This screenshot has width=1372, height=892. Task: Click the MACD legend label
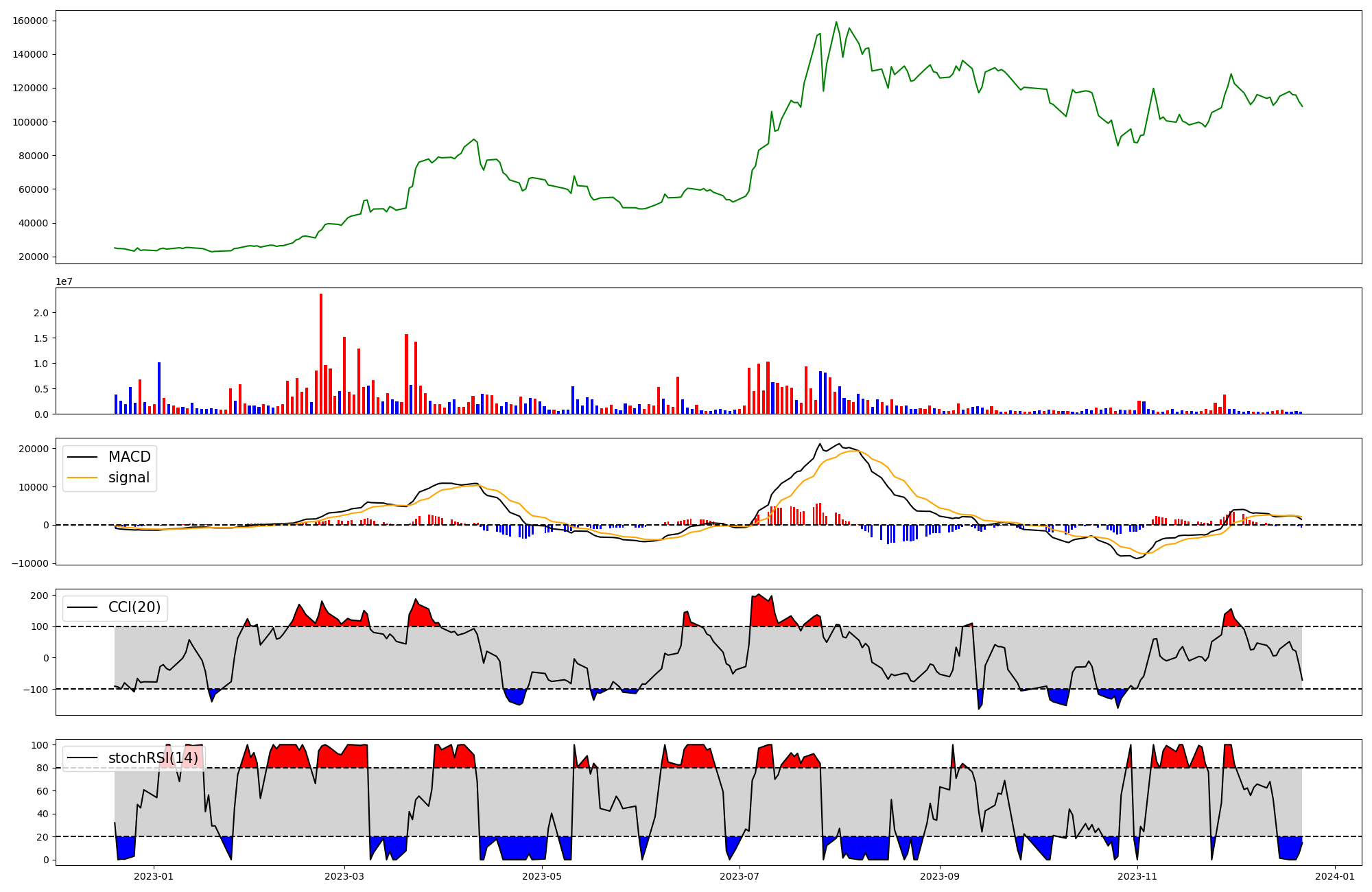pos(129,457)
